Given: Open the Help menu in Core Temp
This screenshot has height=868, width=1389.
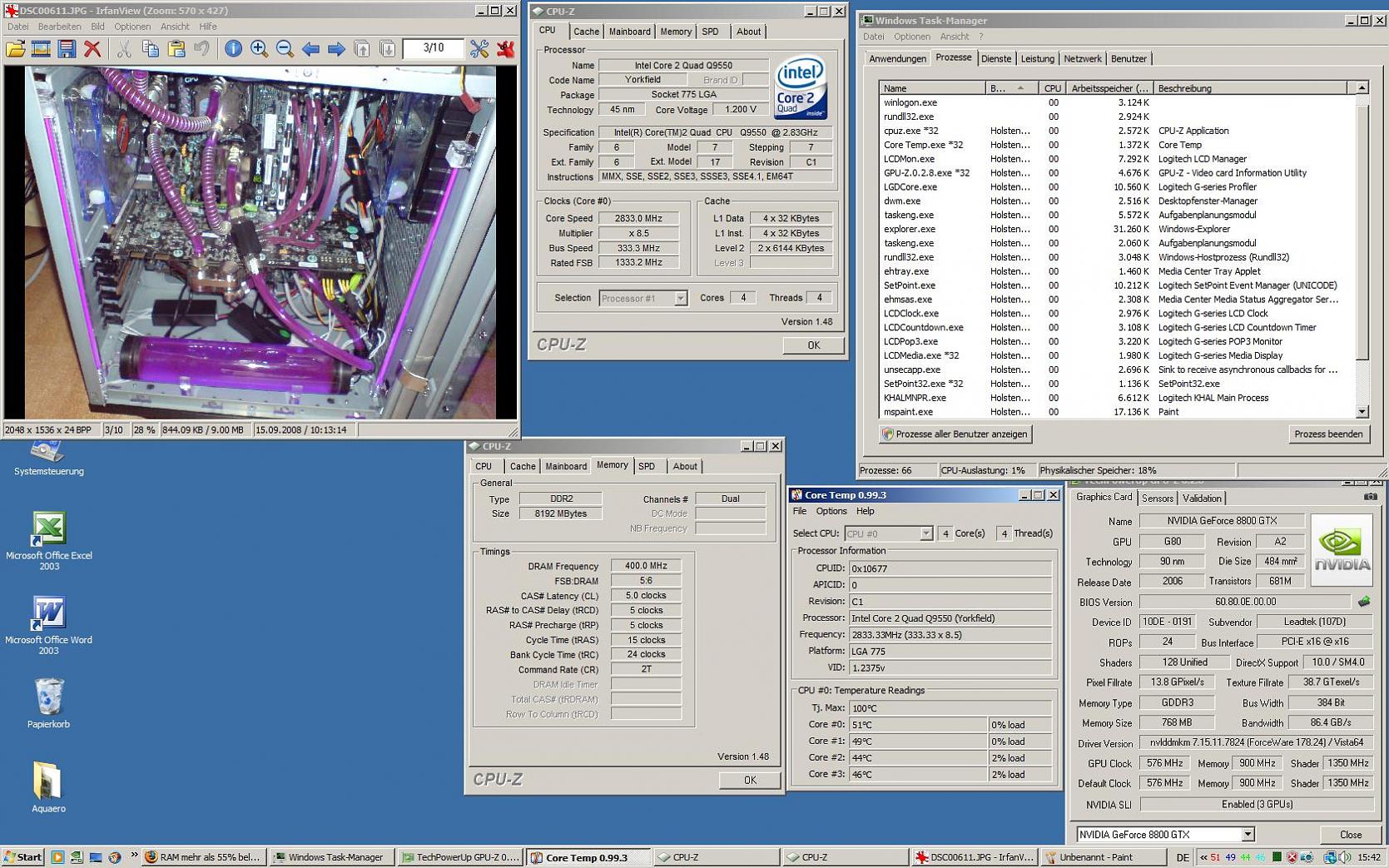Looking at the screenshot, I should click(x=866, y=511).
